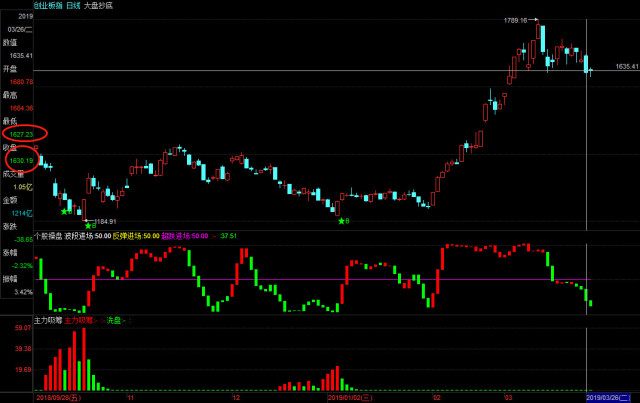The width and height of the screenshot is (640, 403).
Task: Click the 2019/01/02 date marker on the axis
Action: tap(350, 398)
